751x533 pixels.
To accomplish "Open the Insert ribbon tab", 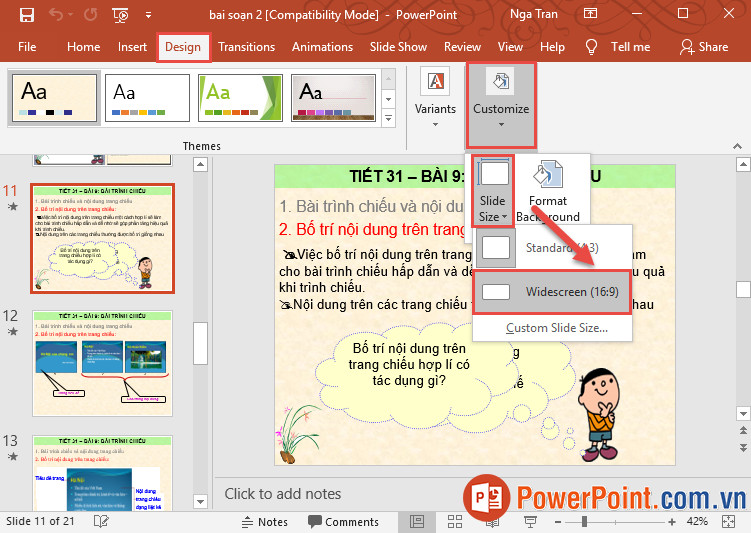I will coord(132,47).
